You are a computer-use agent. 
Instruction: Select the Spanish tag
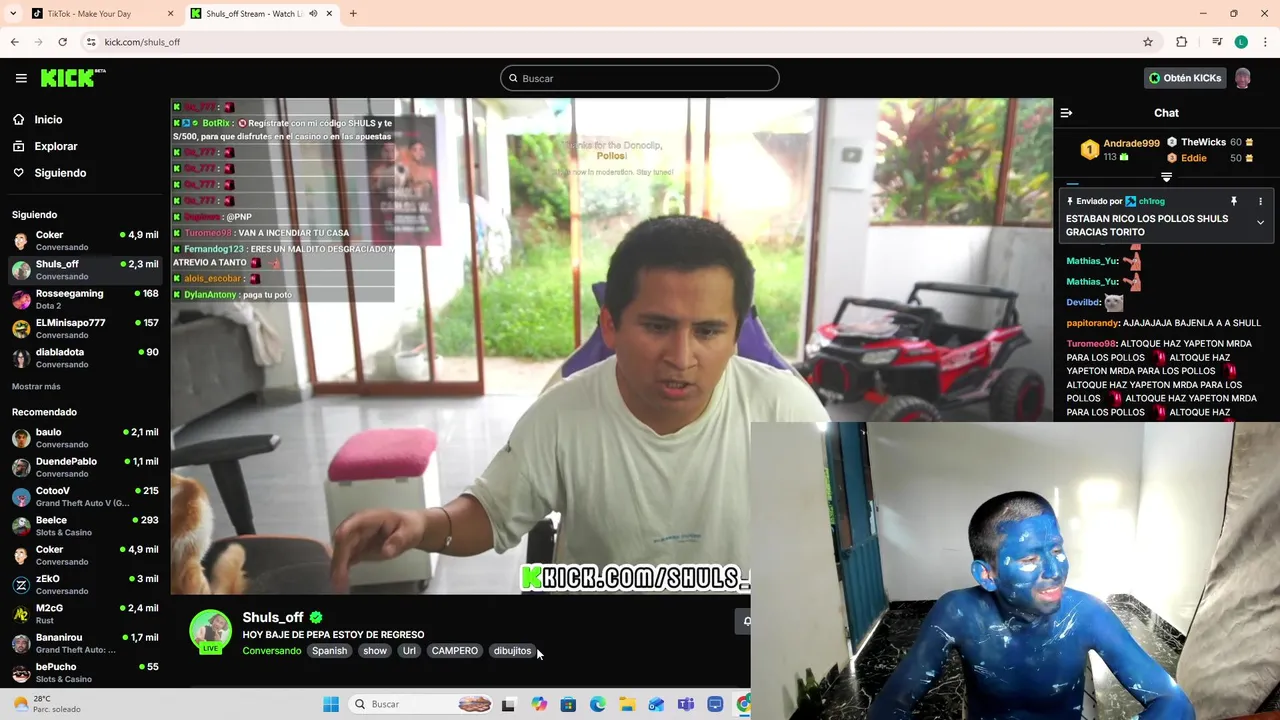[329, 651]
